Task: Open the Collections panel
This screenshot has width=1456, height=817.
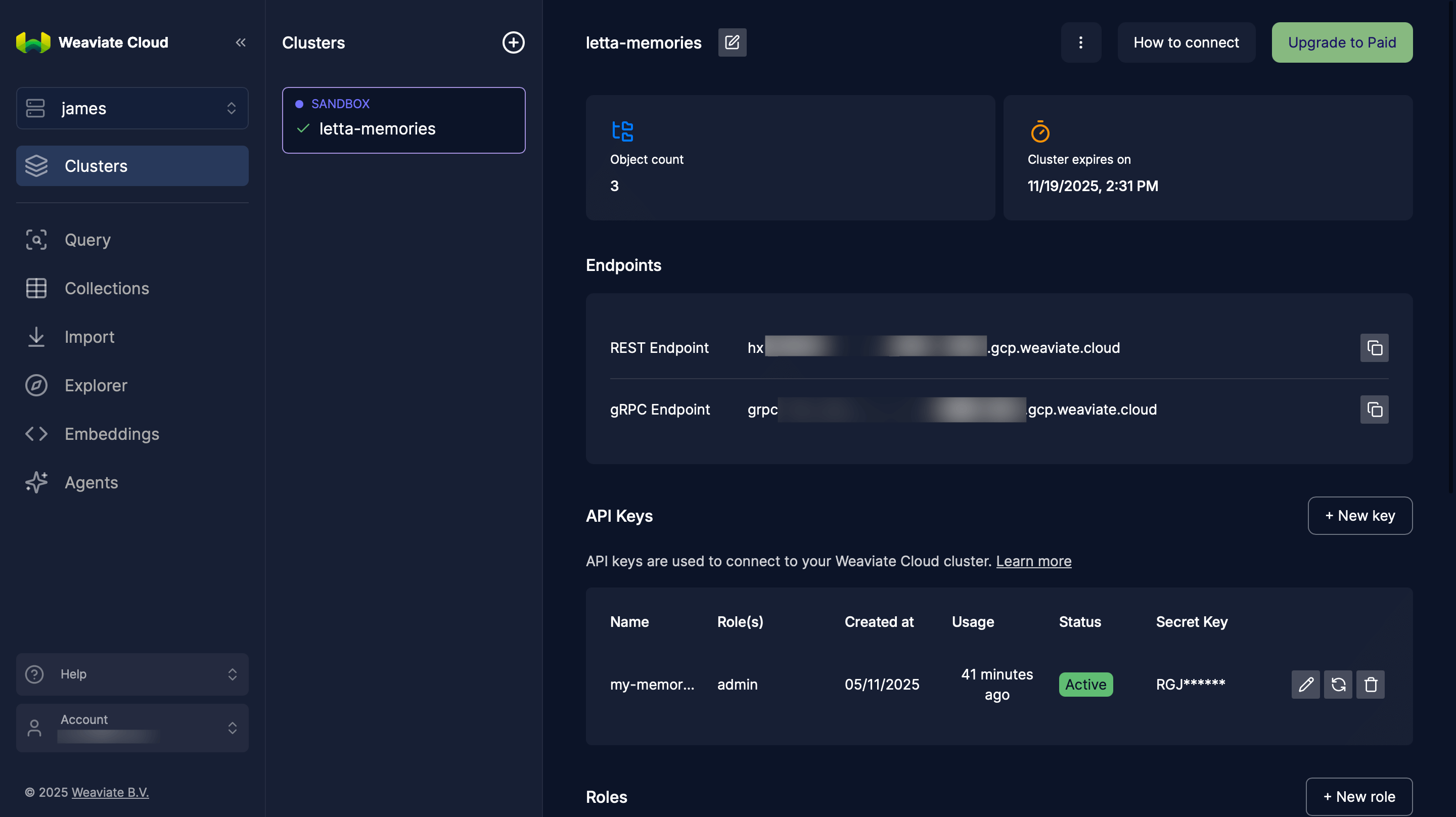Action: point(107,288)
